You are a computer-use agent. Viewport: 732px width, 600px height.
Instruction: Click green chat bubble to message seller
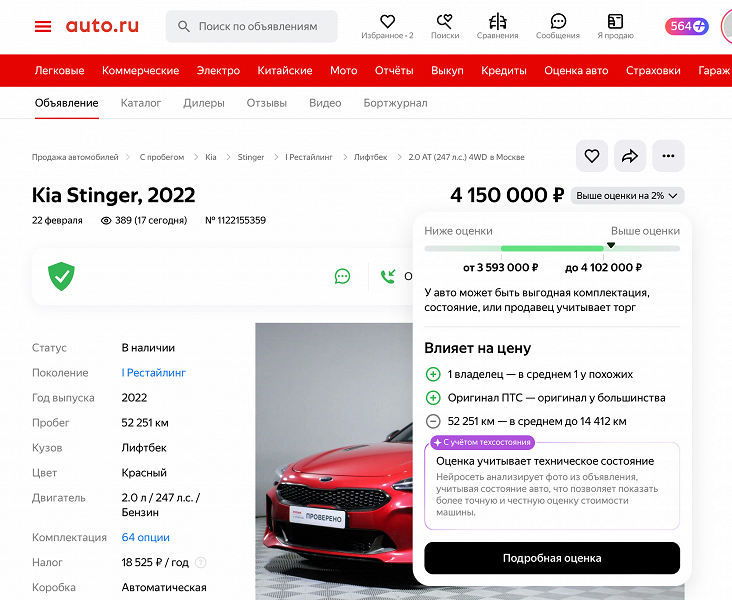(x=342, y=276)
